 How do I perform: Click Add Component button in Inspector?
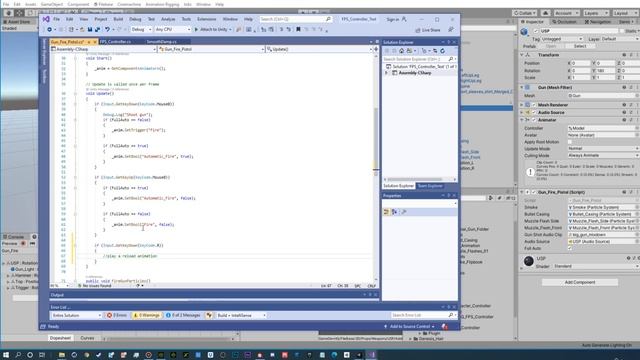580,282
